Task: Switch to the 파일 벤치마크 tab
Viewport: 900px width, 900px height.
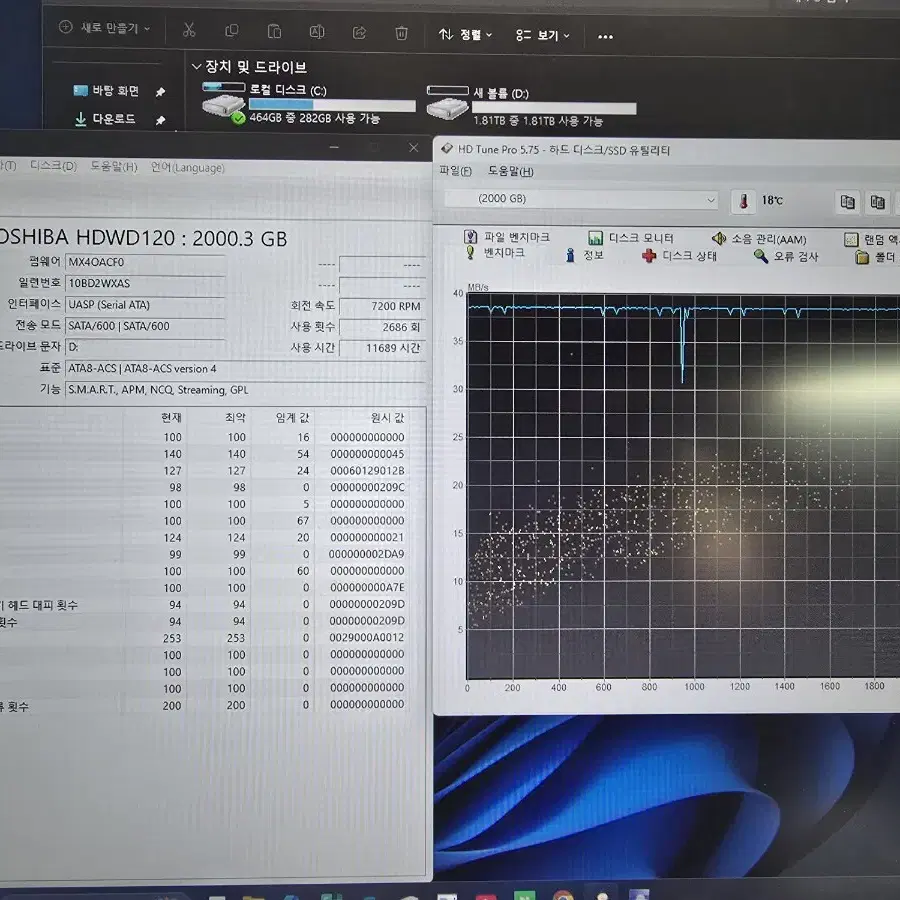Action: click(x=507, y=237)
